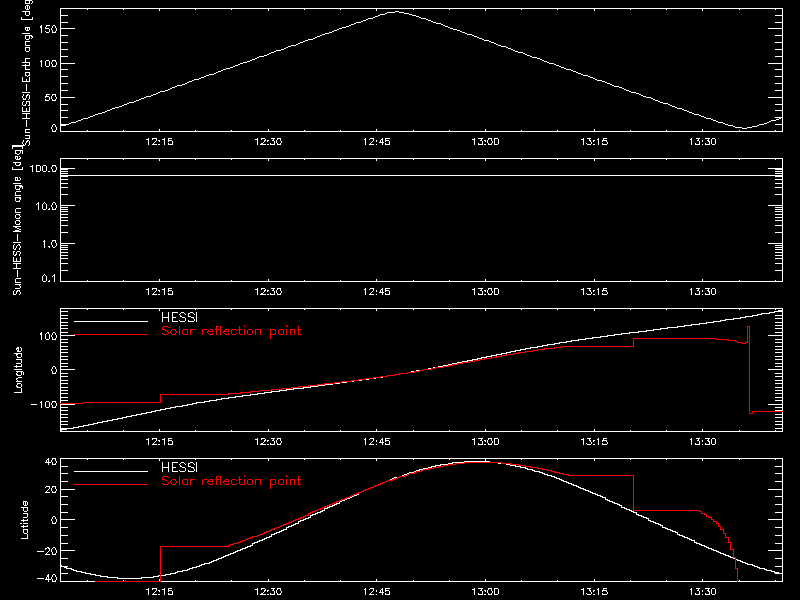Viewport: 800px width, 600px height.
Task: Select HESSI legend label in Longitude plot
Action: (179, 317)
